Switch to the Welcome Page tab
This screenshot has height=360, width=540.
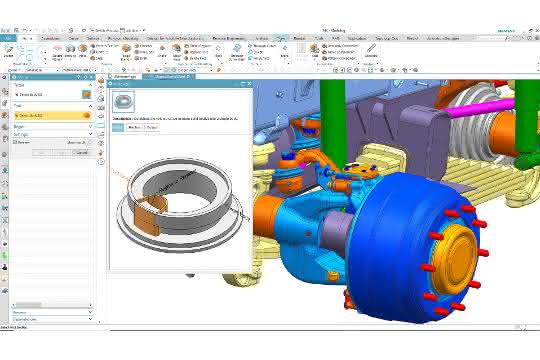124,76
